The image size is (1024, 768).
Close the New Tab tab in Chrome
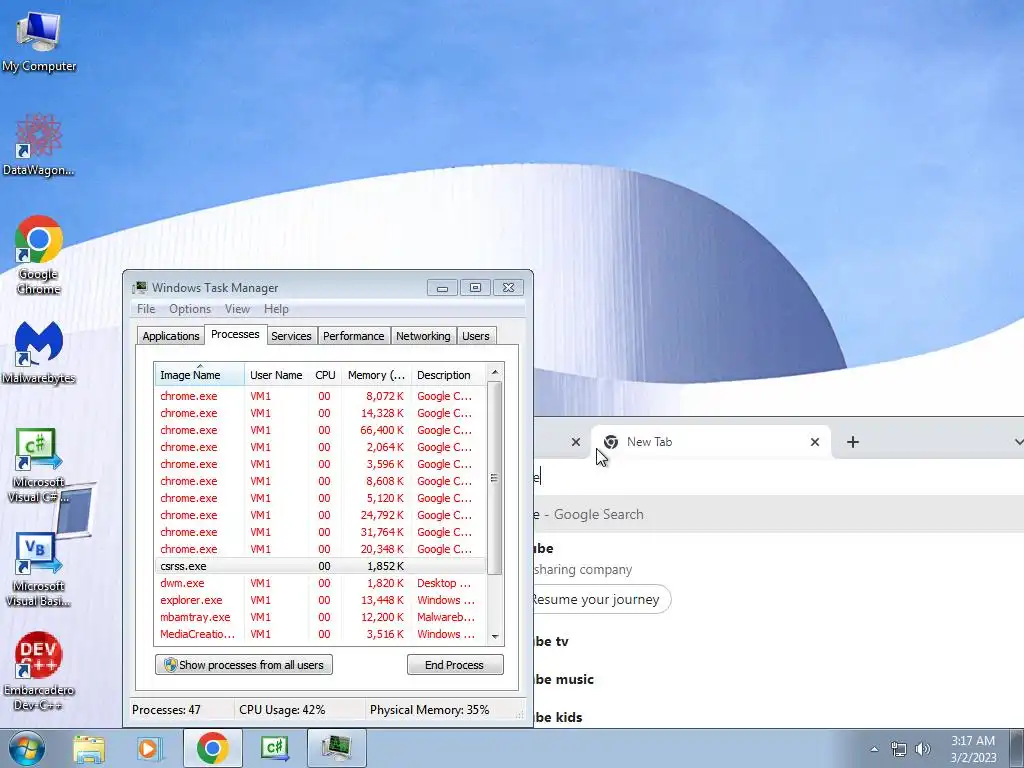pyautogui.click(x=814, y=442)
